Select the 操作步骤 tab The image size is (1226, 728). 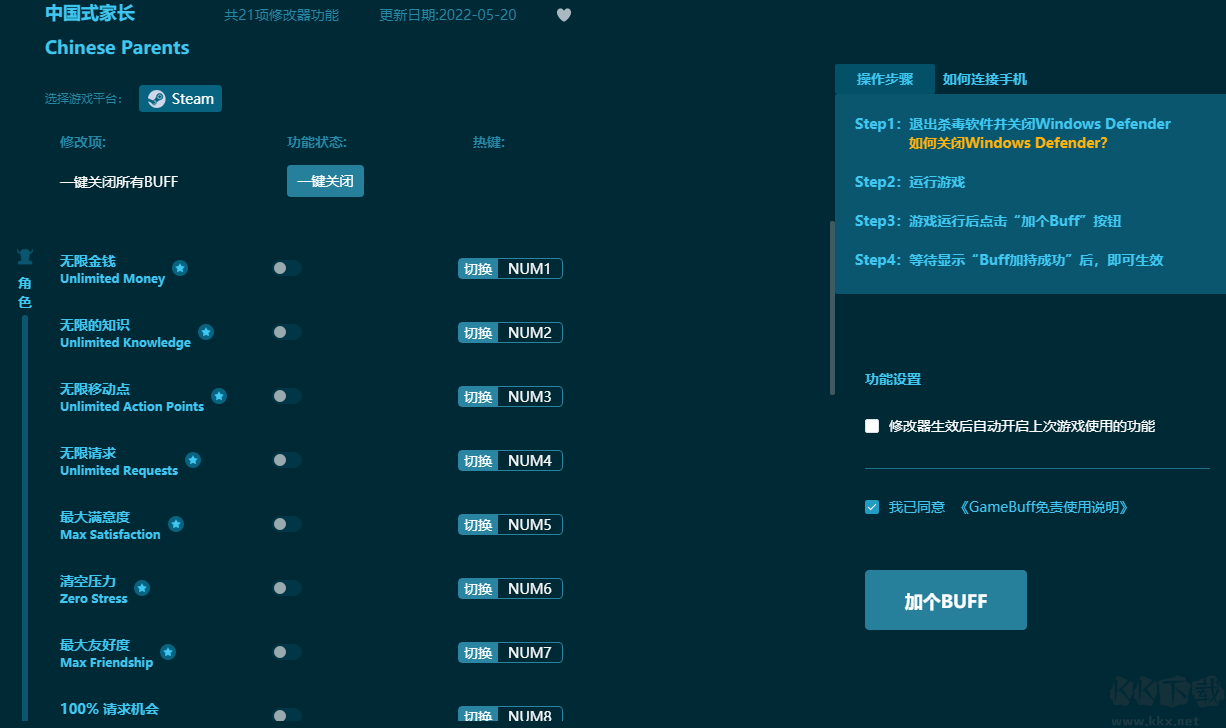point(884,79)
